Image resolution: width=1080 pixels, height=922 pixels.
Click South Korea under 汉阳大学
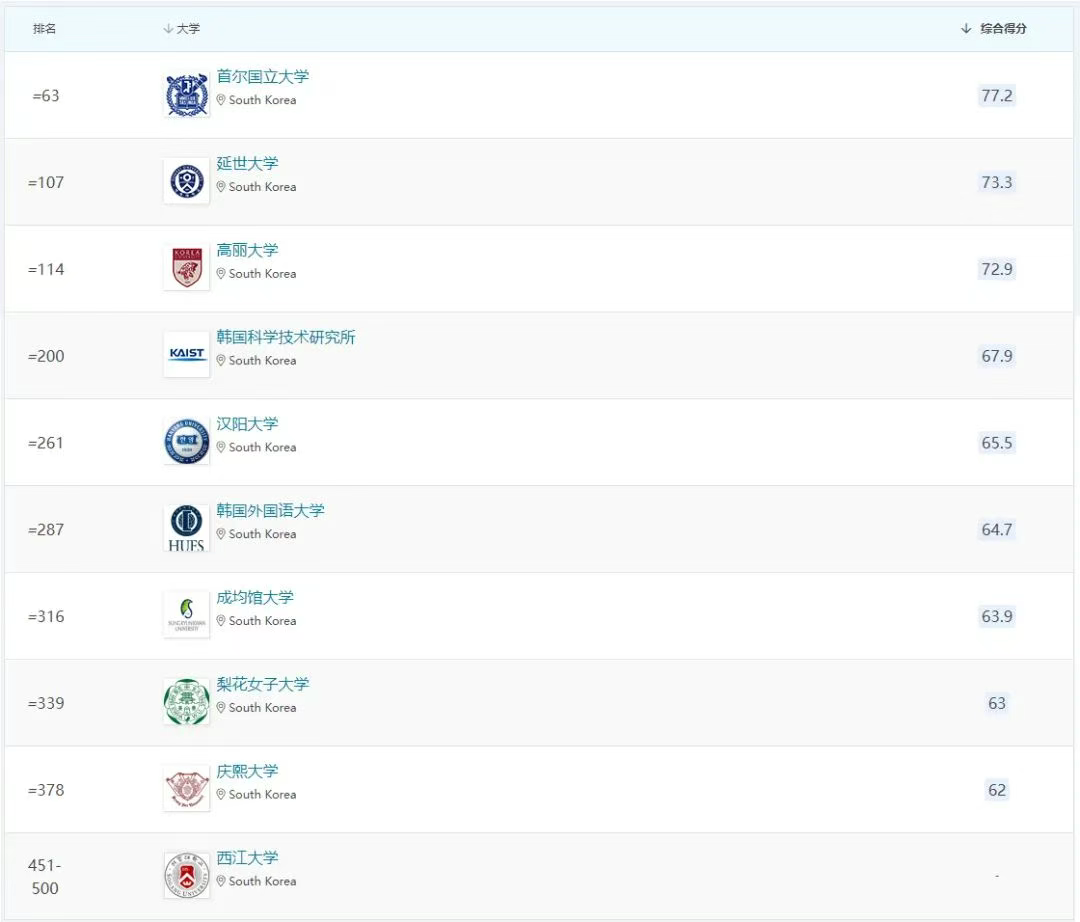(x=262, y=447)
